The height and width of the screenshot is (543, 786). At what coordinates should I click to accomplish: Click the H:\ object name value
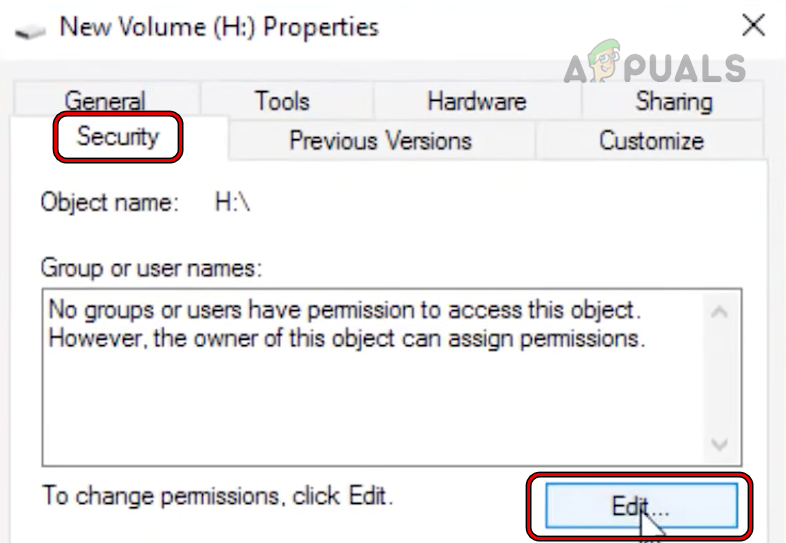point(232,202)
